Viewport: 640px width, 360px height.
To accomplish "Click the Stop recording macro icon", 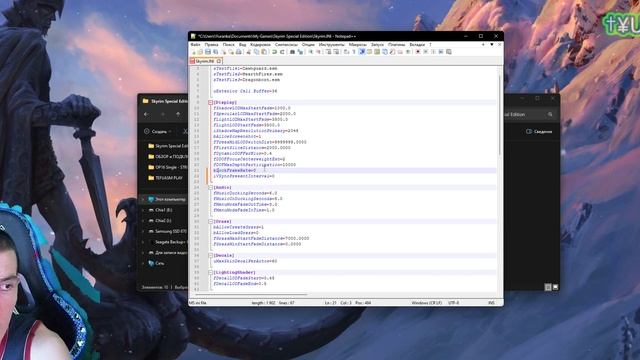I will click(x=425, y=52).
